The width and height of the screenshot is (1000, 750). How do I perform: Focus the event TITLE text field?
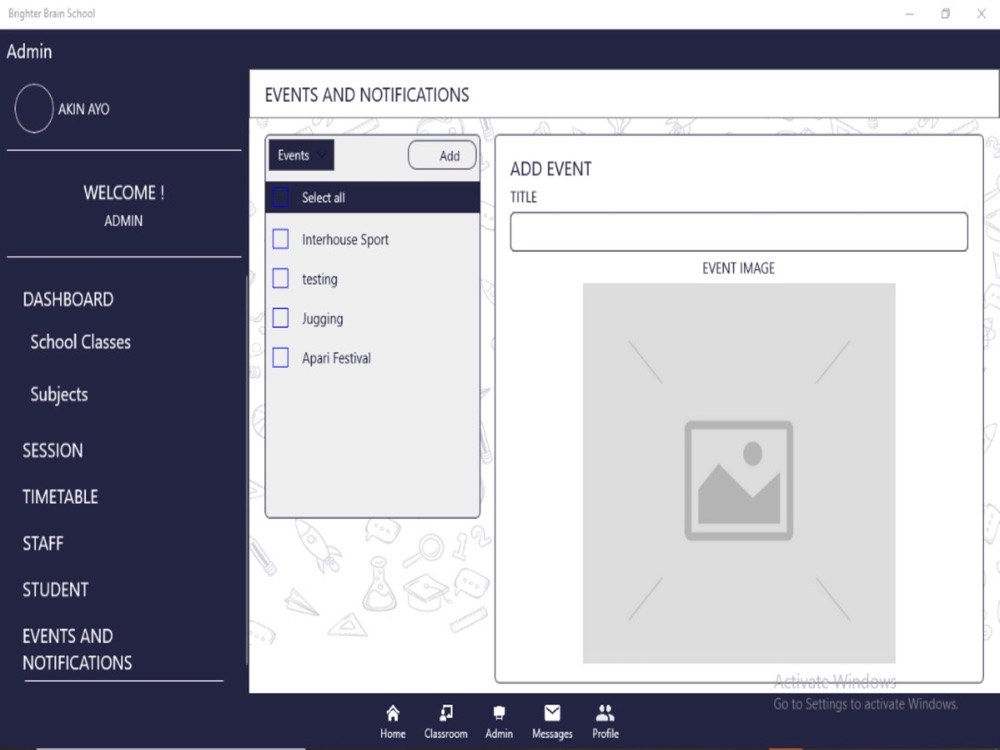tap(739, 232)
